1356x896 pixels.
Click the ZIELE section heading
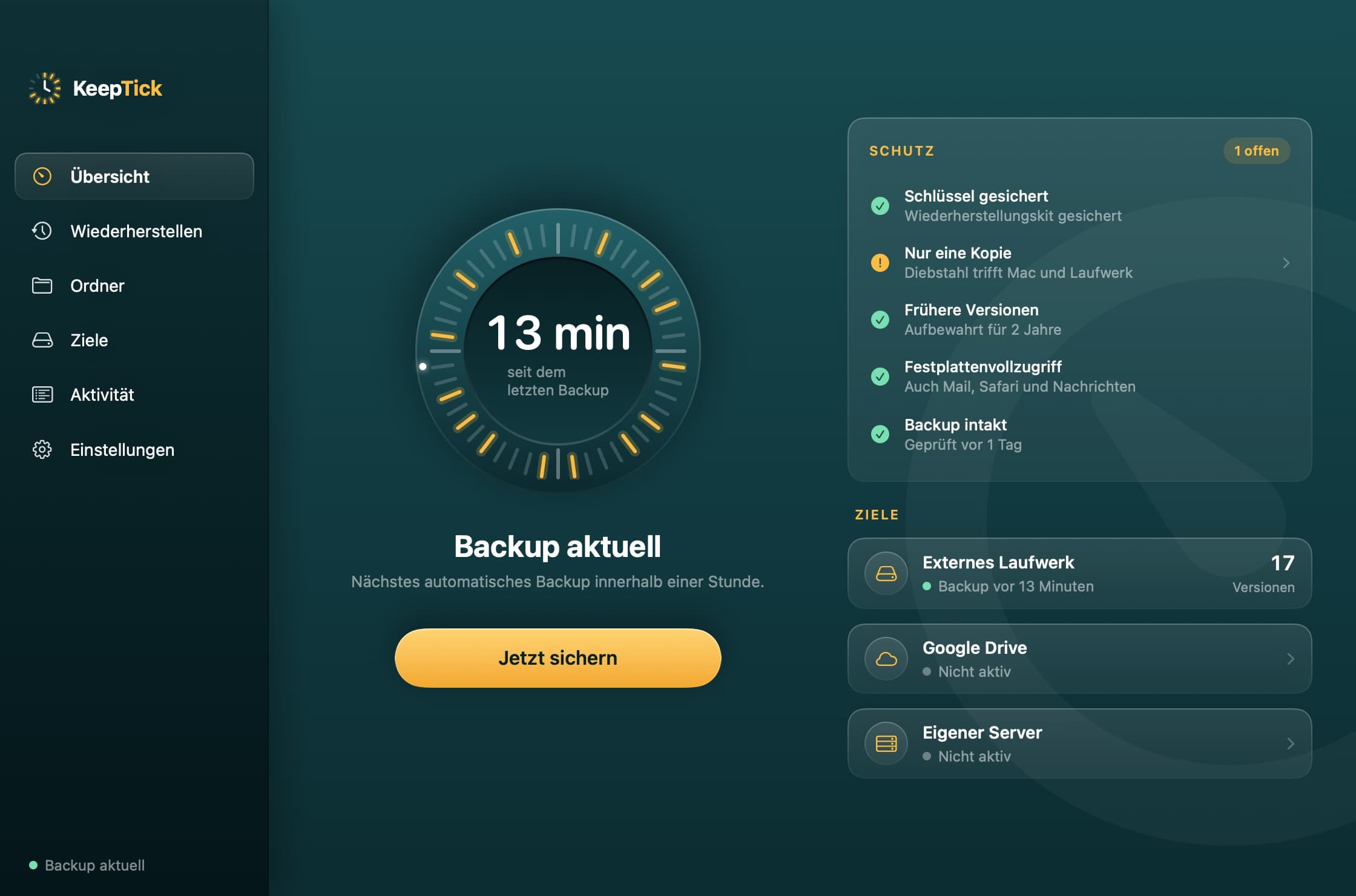(x=877, y=515)
